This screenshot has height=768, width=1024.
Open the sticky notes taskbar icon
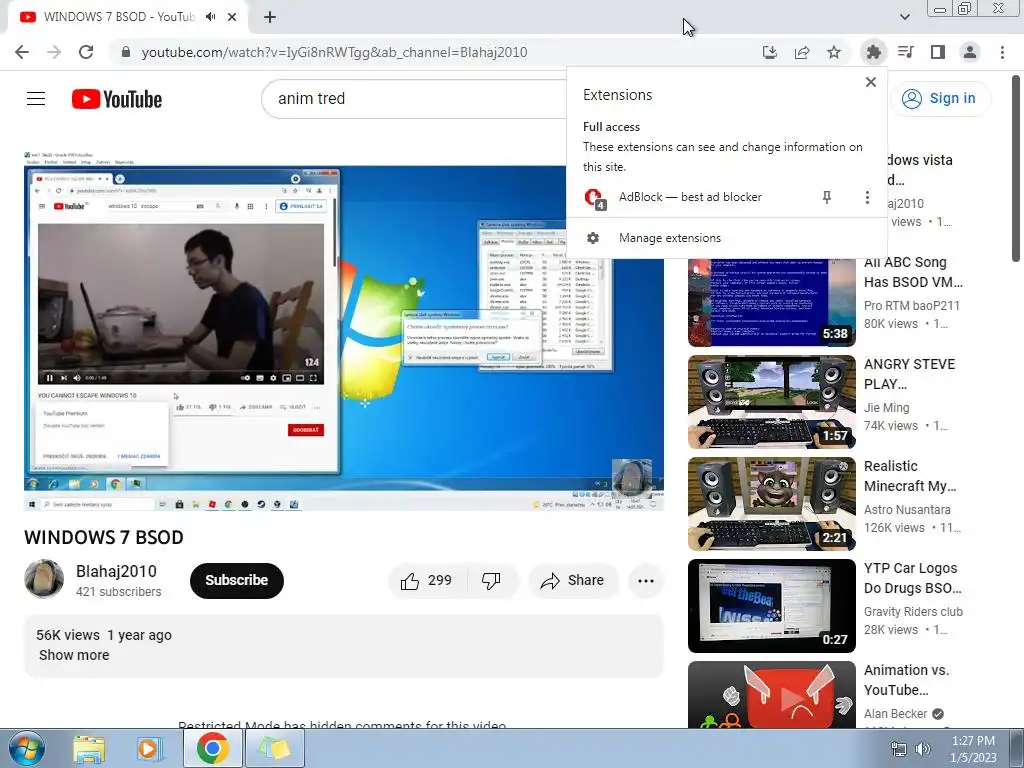[x=274, y=748]
